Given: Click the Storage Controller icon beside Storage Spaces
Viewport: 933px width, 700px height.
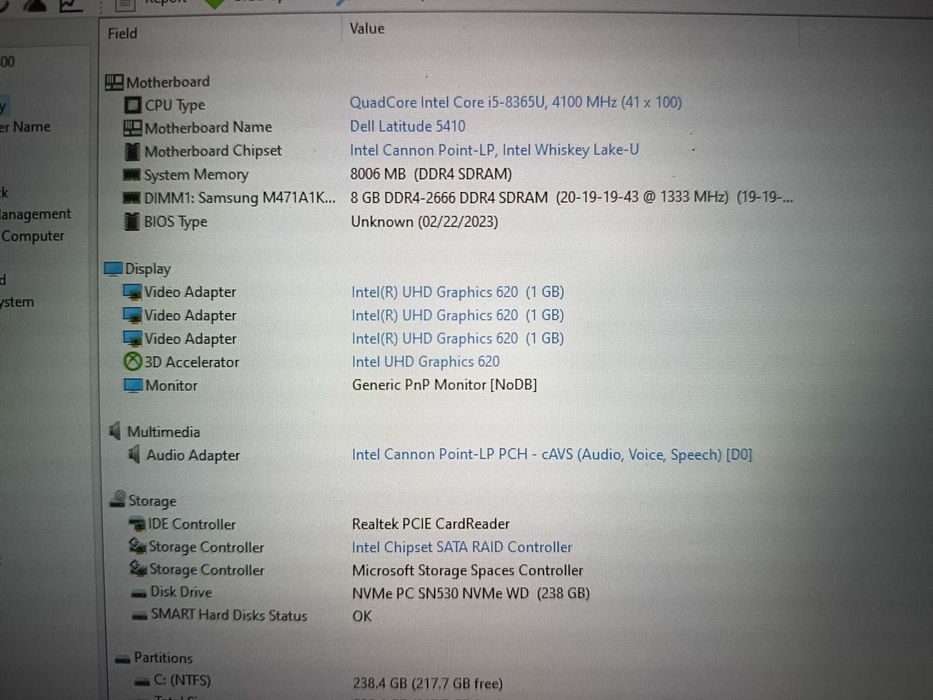Looking at the screenshot, I should (138, 568).
